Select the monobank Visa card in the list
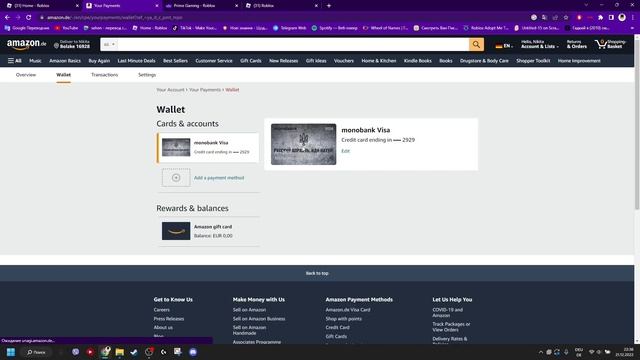The width and height of the screenshot is (640, 360). point(208,147)
